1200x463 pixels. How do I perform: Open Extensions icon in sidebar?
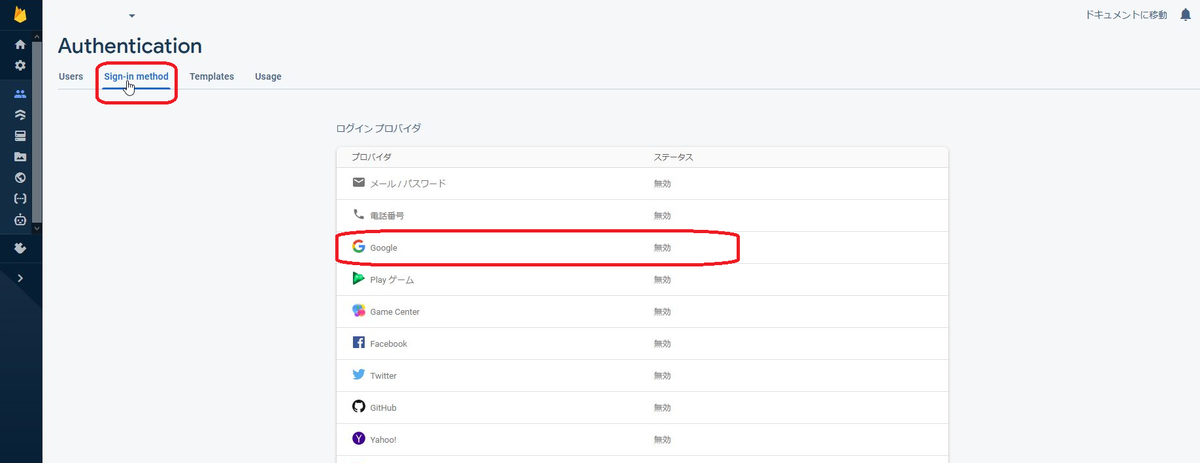tap(20, 247)
